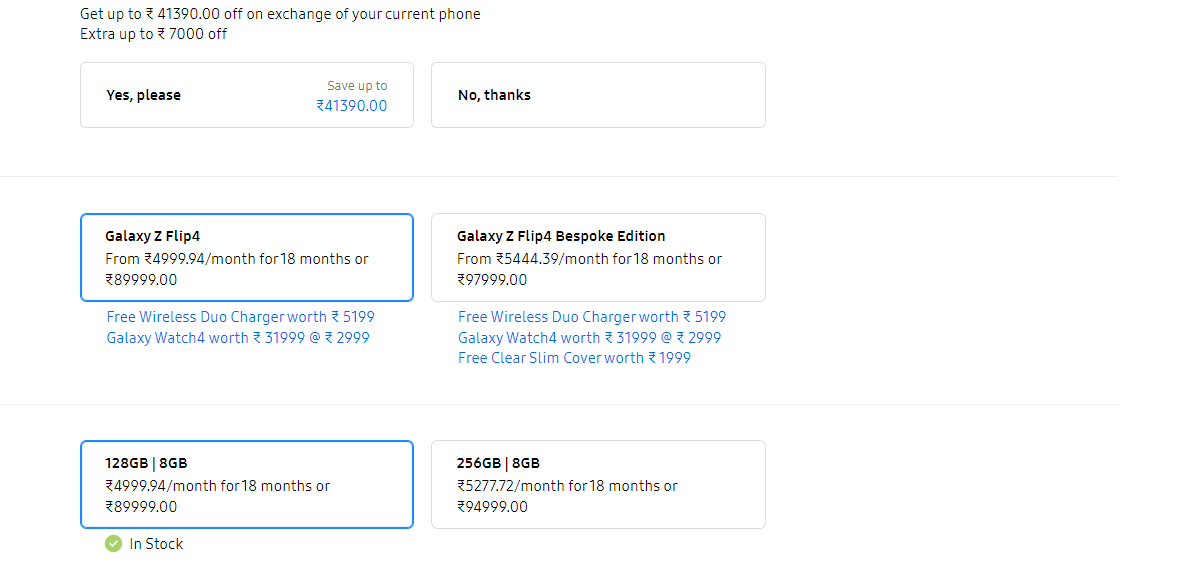Click the "Extra up to ₹ 7000 off" text

(x=154, y=34)
